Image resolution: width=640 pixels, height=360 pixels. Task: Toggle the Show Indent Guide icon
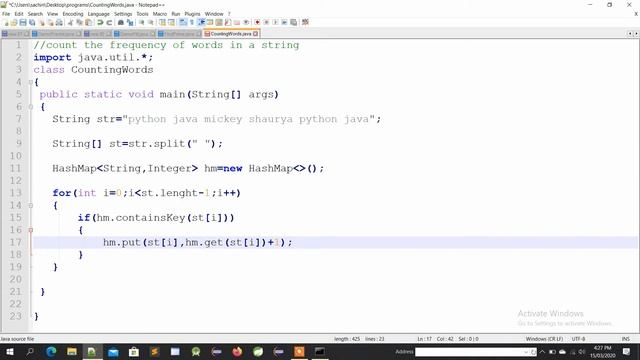(x=201, y=22)
